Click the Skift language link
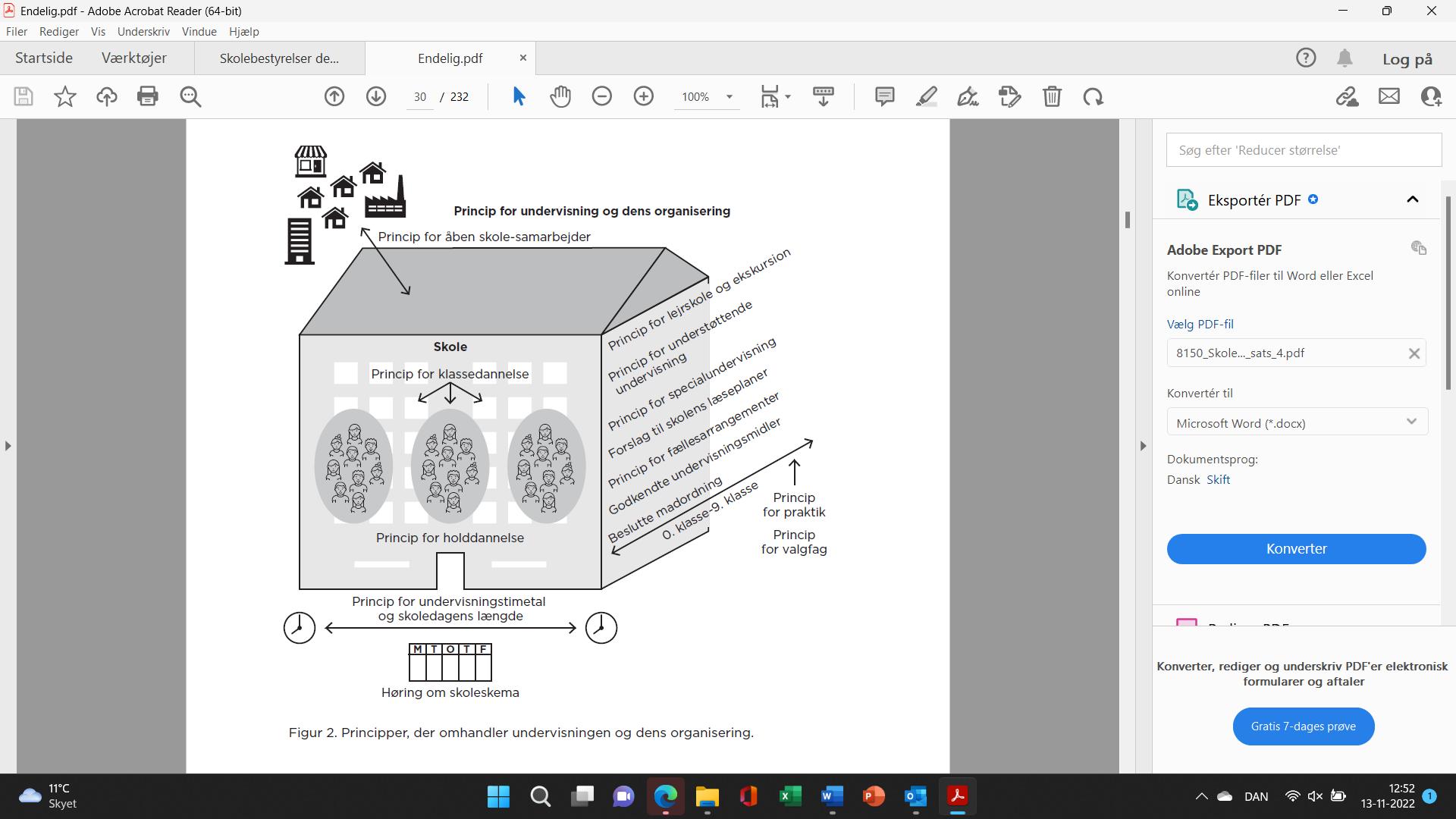Screen dimensions: 1456x819 [x=1218, y=479]
